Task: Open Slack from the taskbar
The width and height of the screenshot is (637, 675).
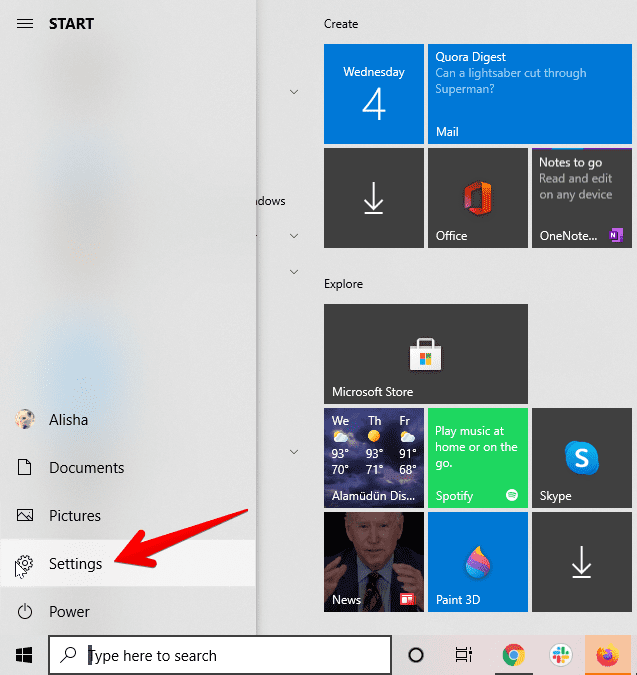Action: (x=561, y=655)
